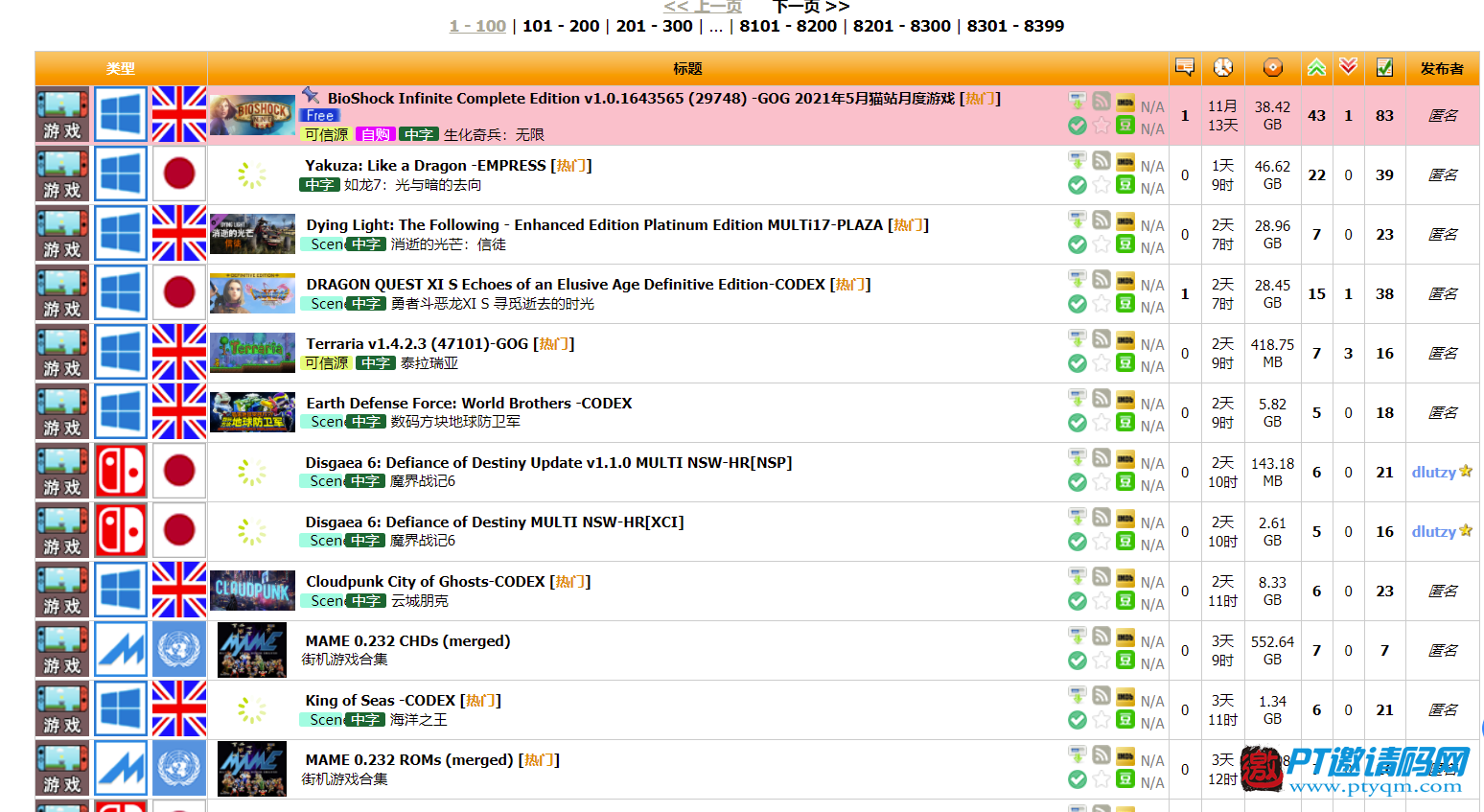Download the BioShock Infinite torrent via its download icon
Image resolution: width=1484 pixels, height=812 pixels.
(x=1078, y=101)
